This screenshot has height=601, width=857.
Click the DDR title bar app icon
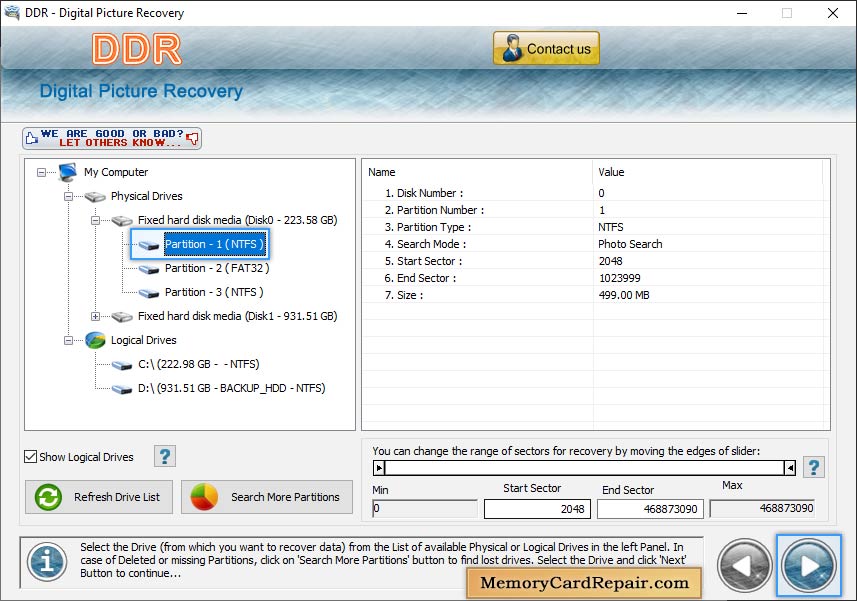[11, 13]
